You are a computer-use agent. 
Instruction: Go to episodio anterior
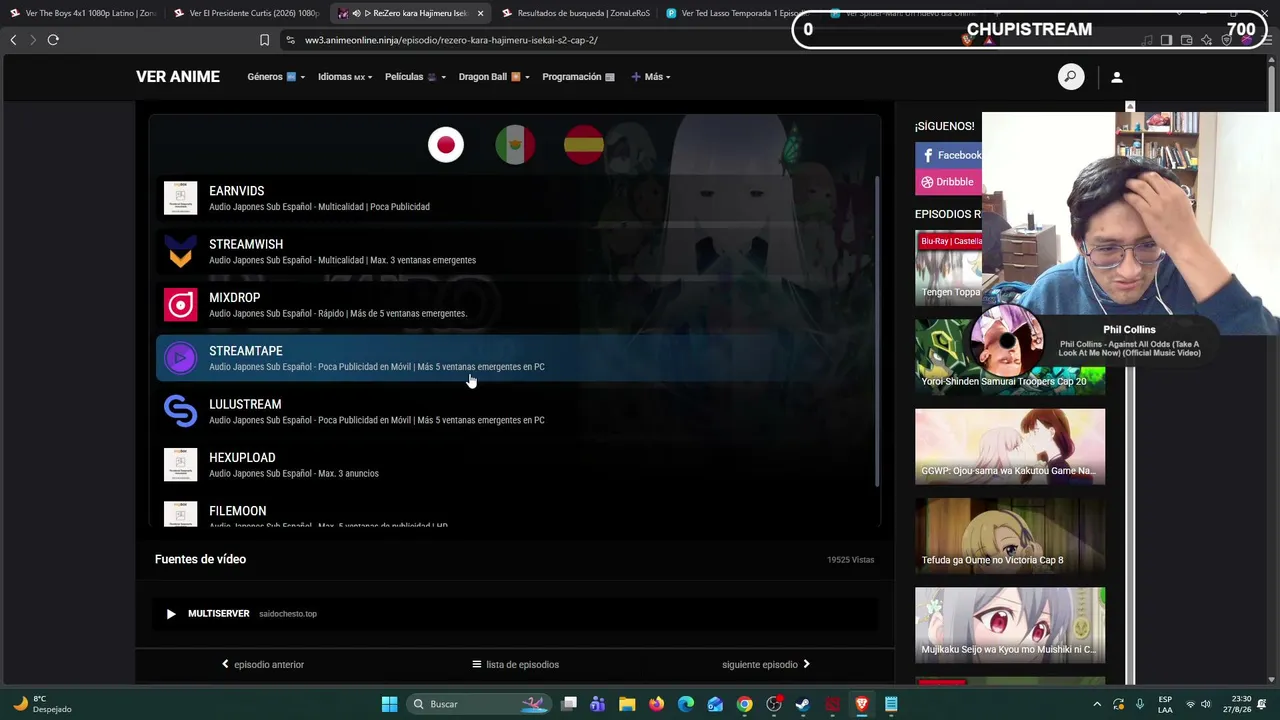tap(263, 664)
